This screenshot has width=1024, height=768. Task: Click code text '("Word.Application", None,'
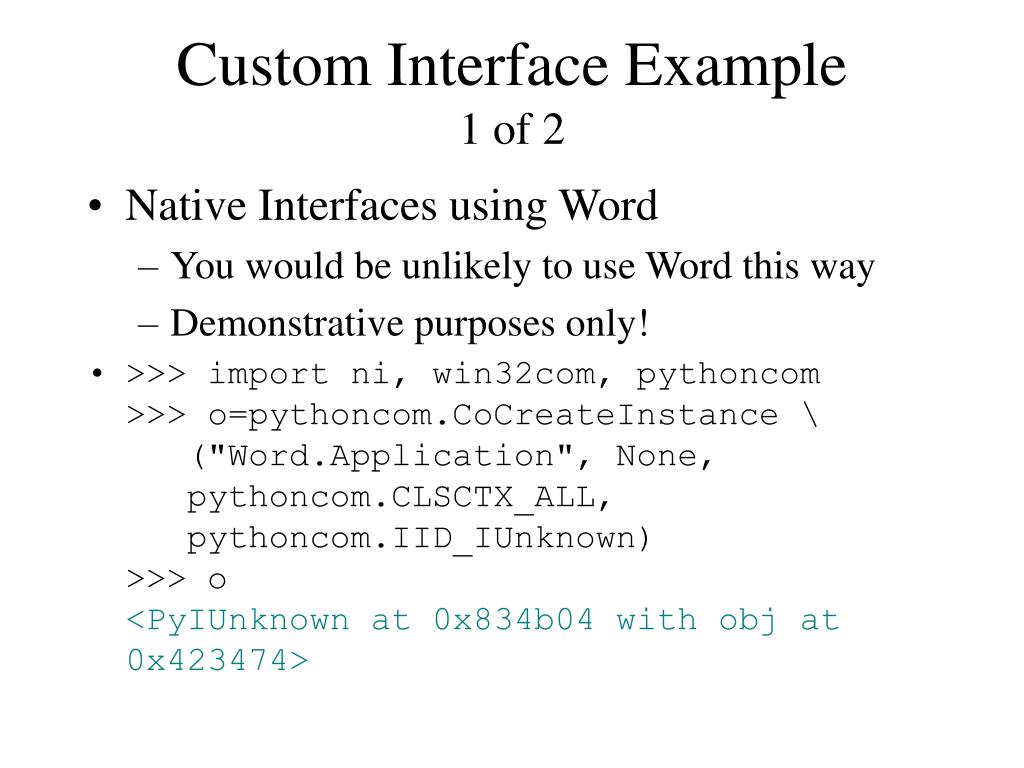453,456
